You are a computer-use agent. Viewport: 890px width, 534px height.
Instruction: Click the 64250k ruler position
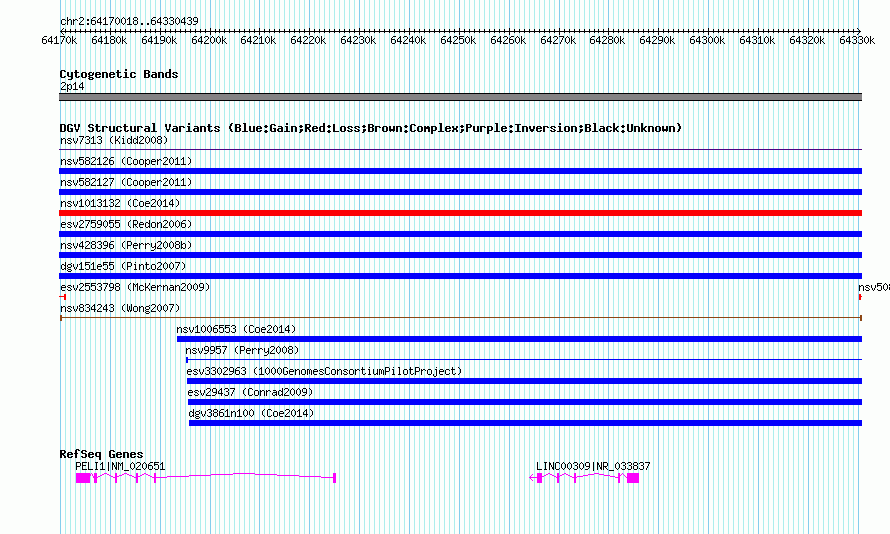[x=458, y=40]
